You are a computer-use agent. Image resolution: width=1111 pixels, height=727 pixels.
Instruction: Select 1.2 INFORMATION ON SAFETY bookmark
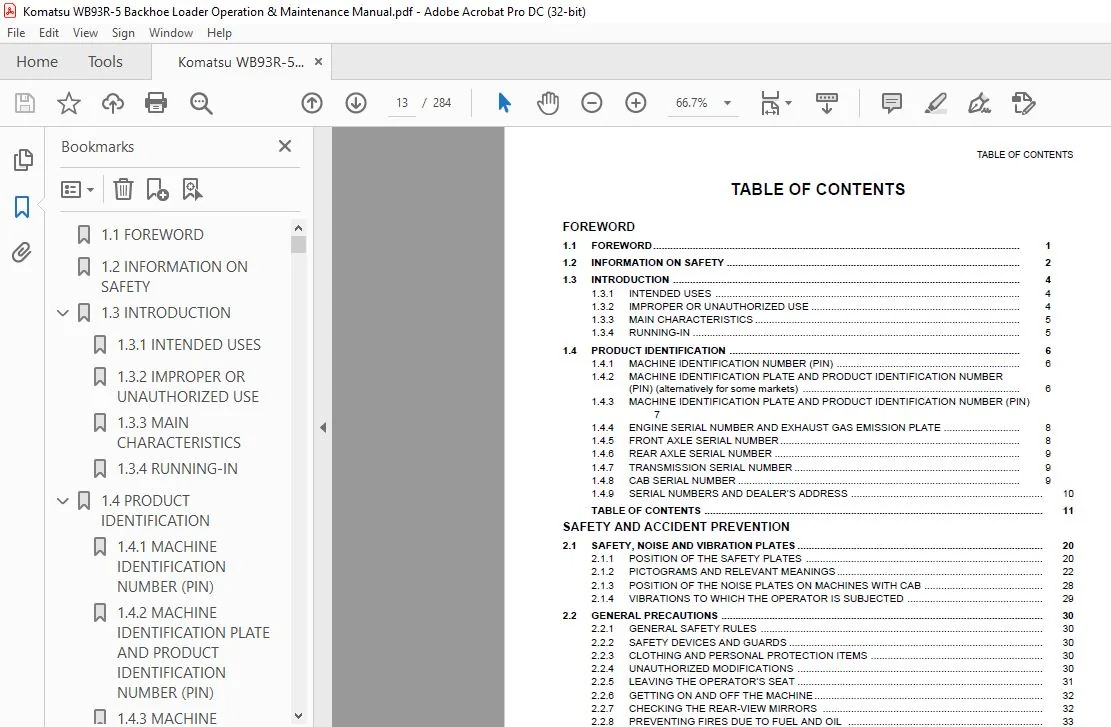coord(174,276)
